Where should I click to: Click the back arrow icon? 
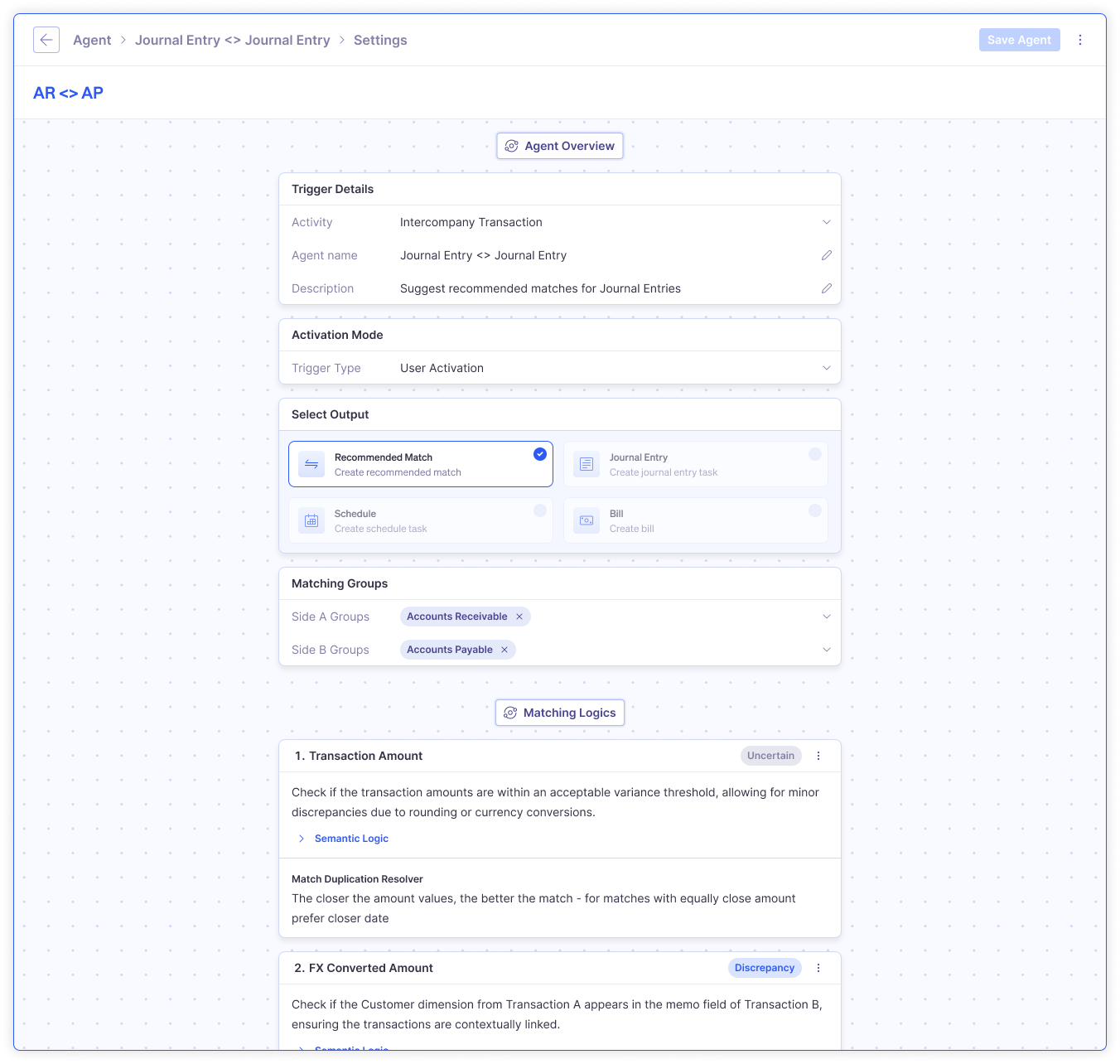[x=46, y=40]
